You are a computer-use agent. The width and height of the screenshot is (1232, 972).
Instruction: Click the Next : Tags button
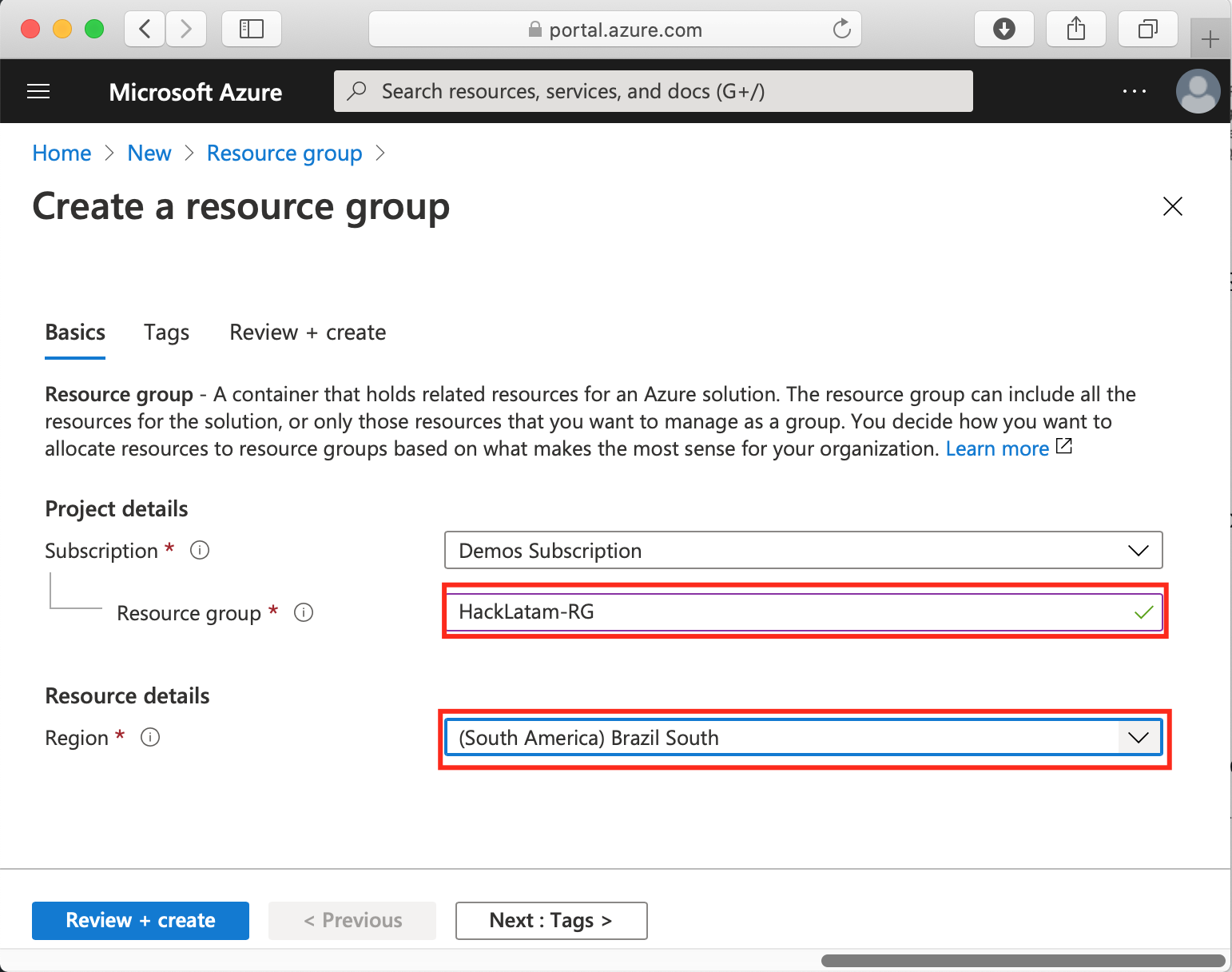tap(550, 920)
